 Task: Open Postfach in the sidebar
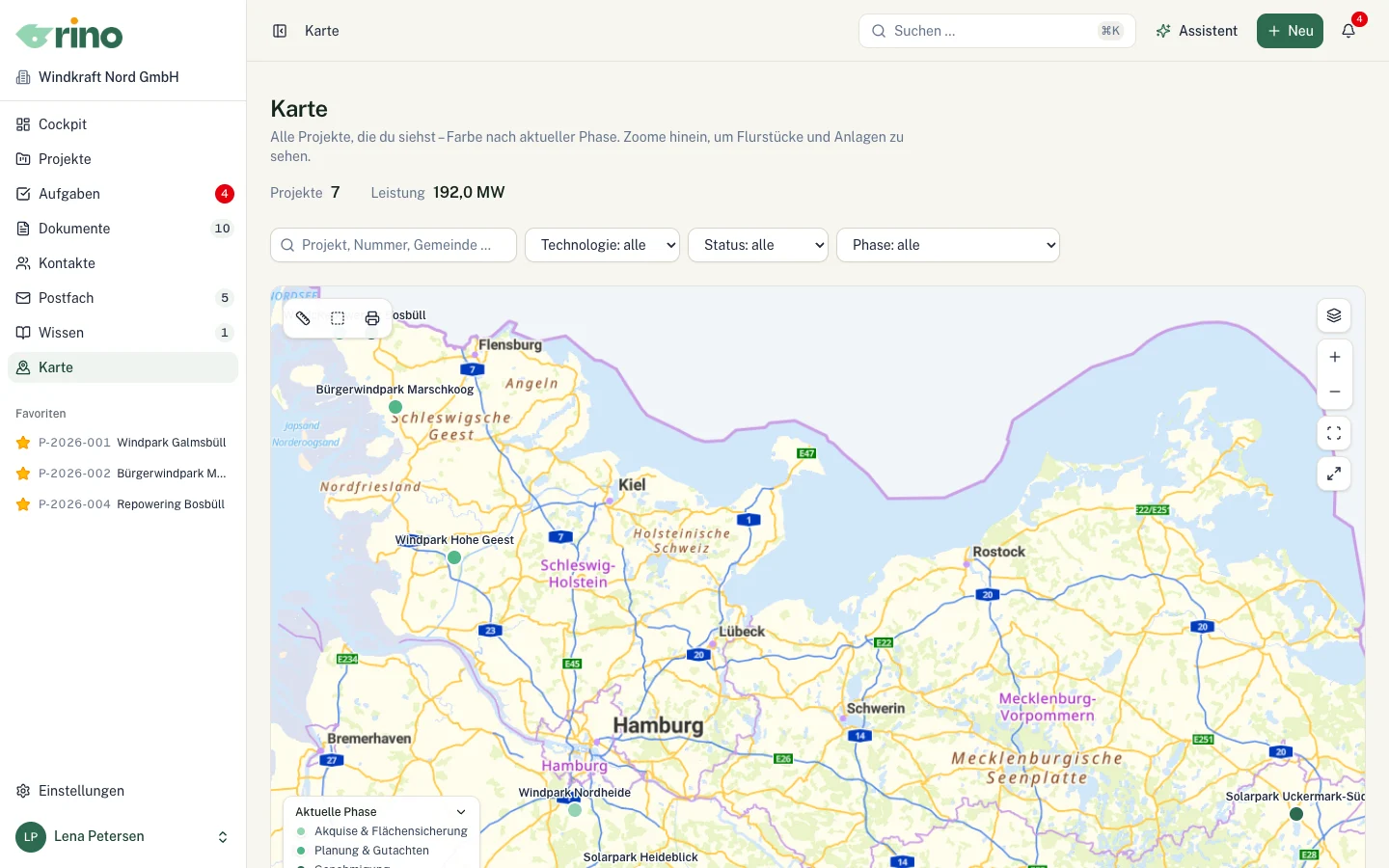[x=123, y=298]
